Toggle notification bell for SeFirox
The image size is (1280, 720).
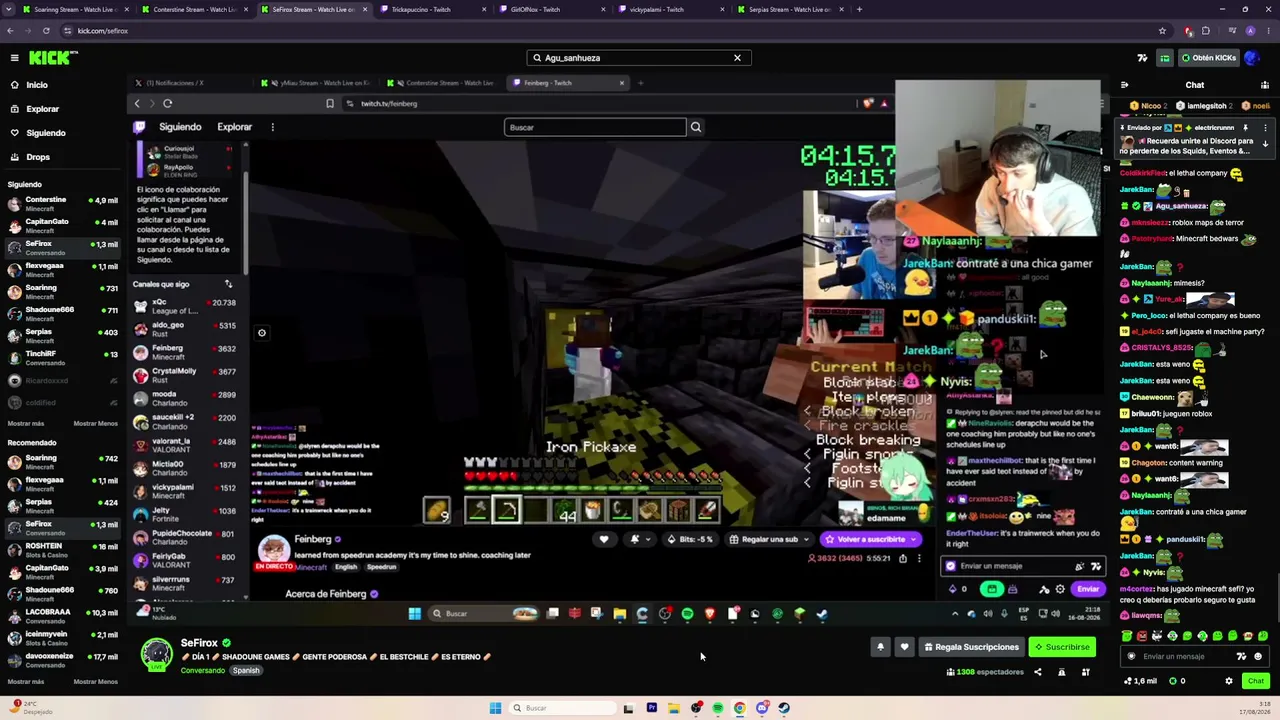tap(880, 647)
